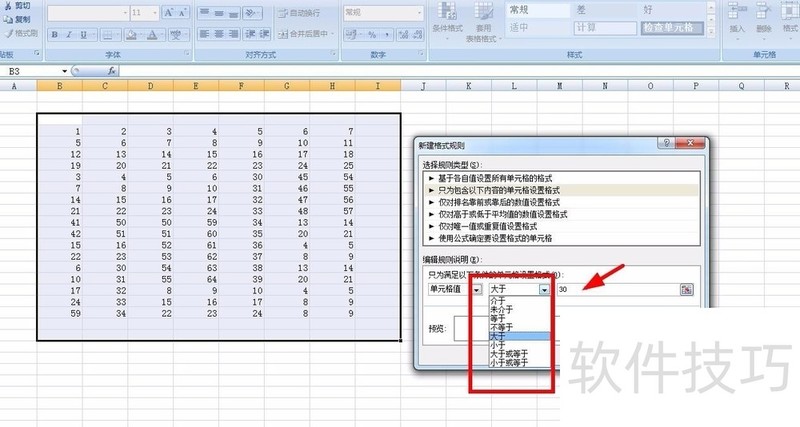This screenshot has width=800, height=427.
Task: Click the increase decimal icon
Action: (404, 35)
